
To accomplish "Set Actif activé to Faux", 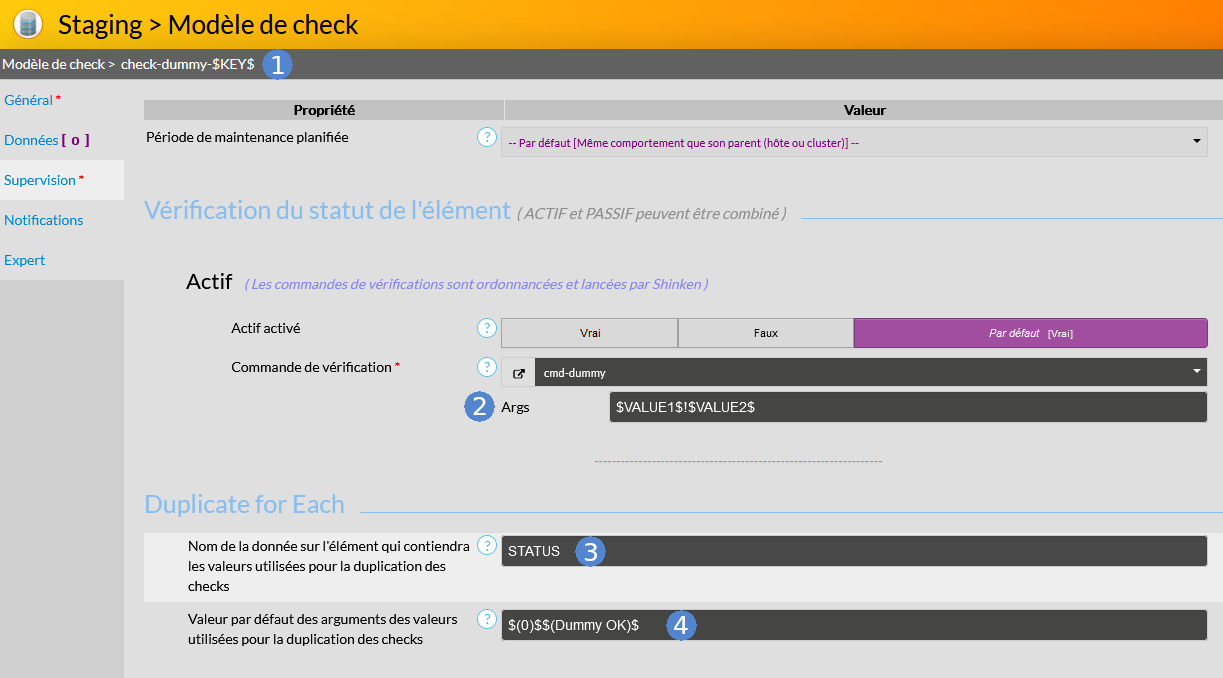I will [x=765, y=333].
